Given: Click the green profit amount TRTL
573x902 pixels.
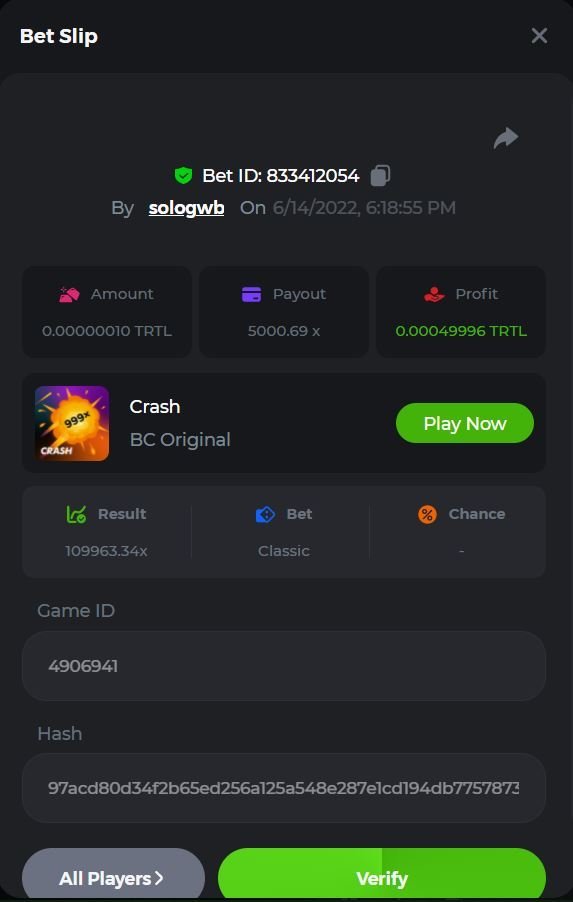Looking at the screenshot, I should [x=461, y=331].
